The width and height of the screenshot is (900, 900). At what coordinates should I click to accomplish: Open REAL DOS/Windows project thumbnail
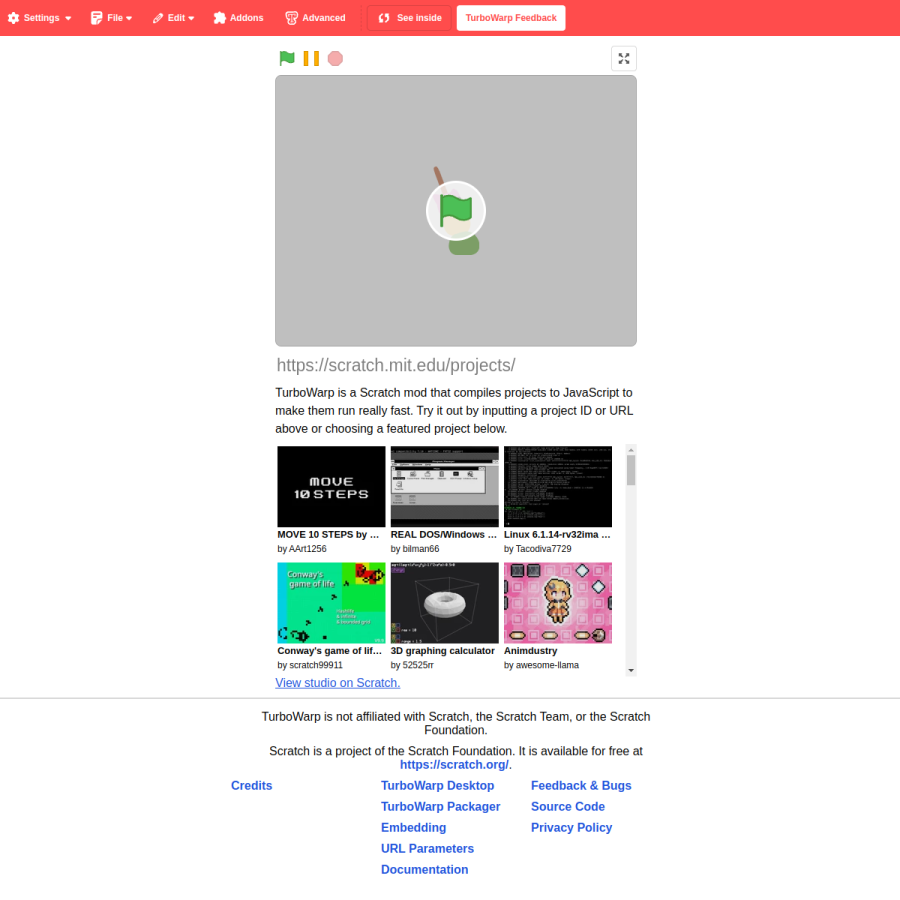(x=444, y=486)
